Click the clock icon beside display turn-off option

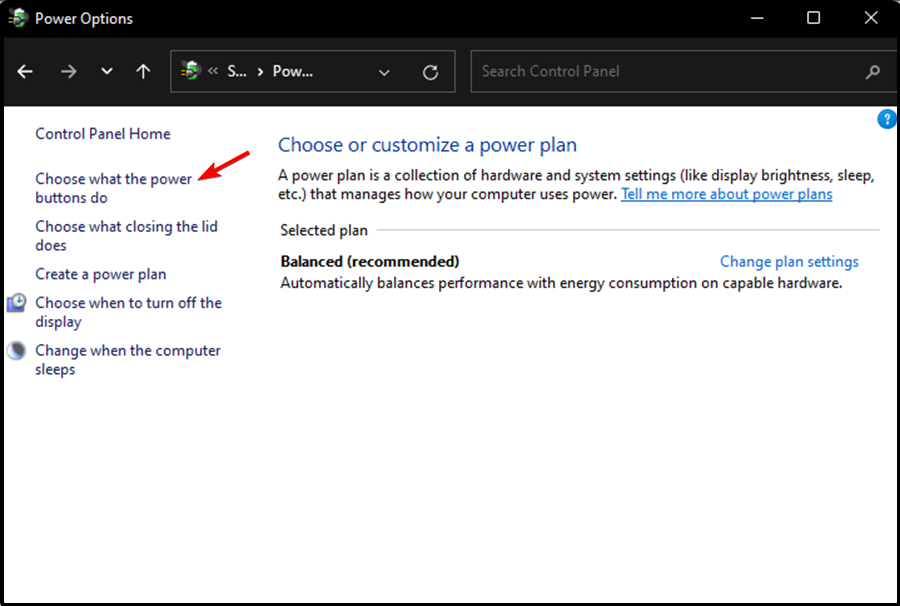coord(16,303)
